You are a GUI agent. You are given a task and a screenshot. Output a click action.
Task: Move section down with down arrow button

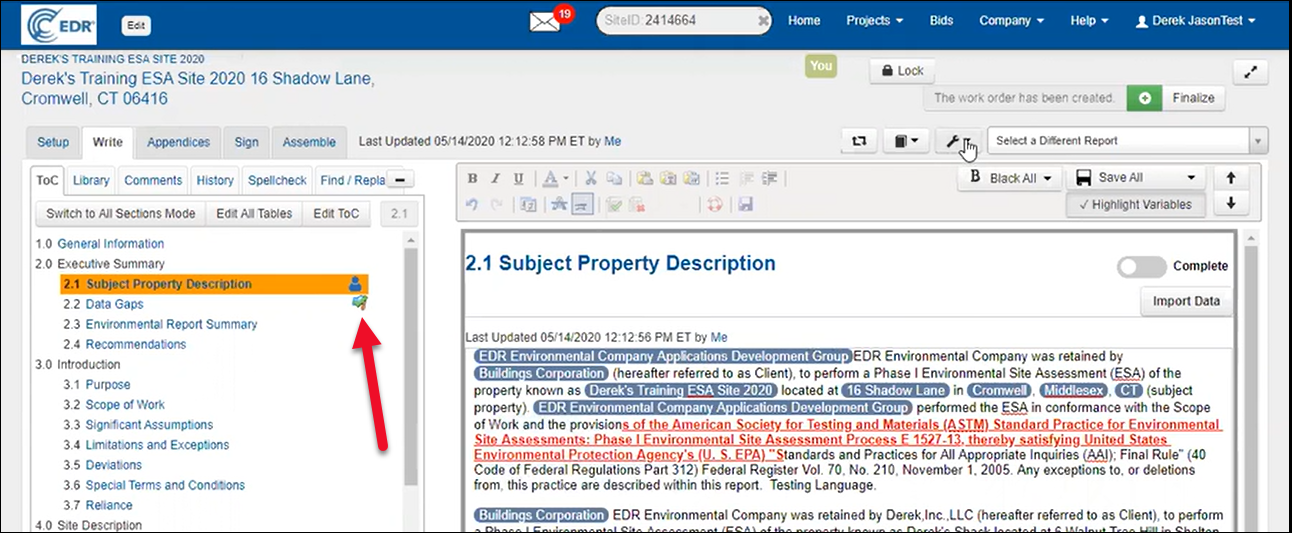[x=1231, y=203]
